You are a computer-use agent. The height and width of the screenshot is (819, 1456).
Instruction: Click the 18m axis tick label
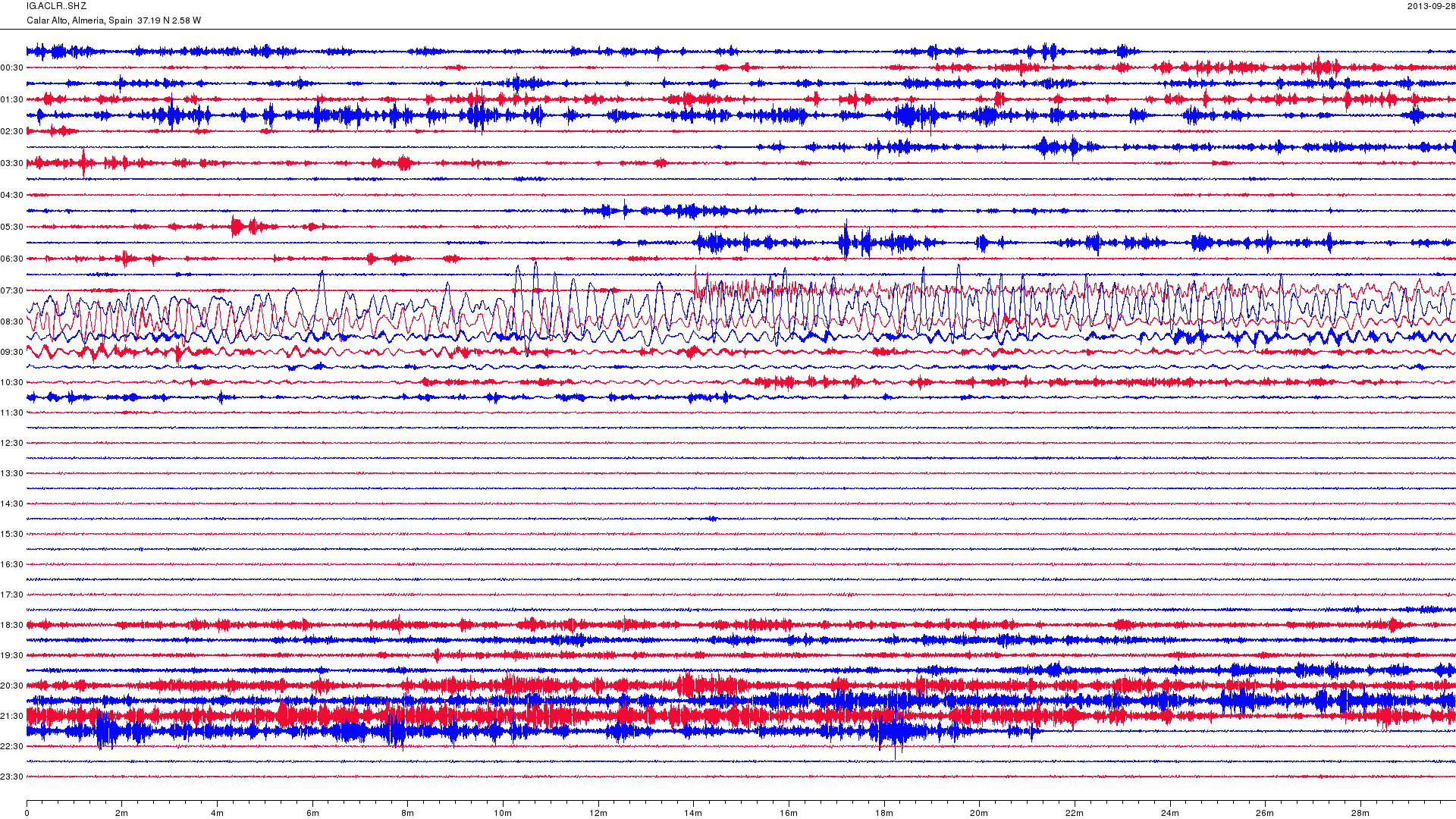[883, 814]
